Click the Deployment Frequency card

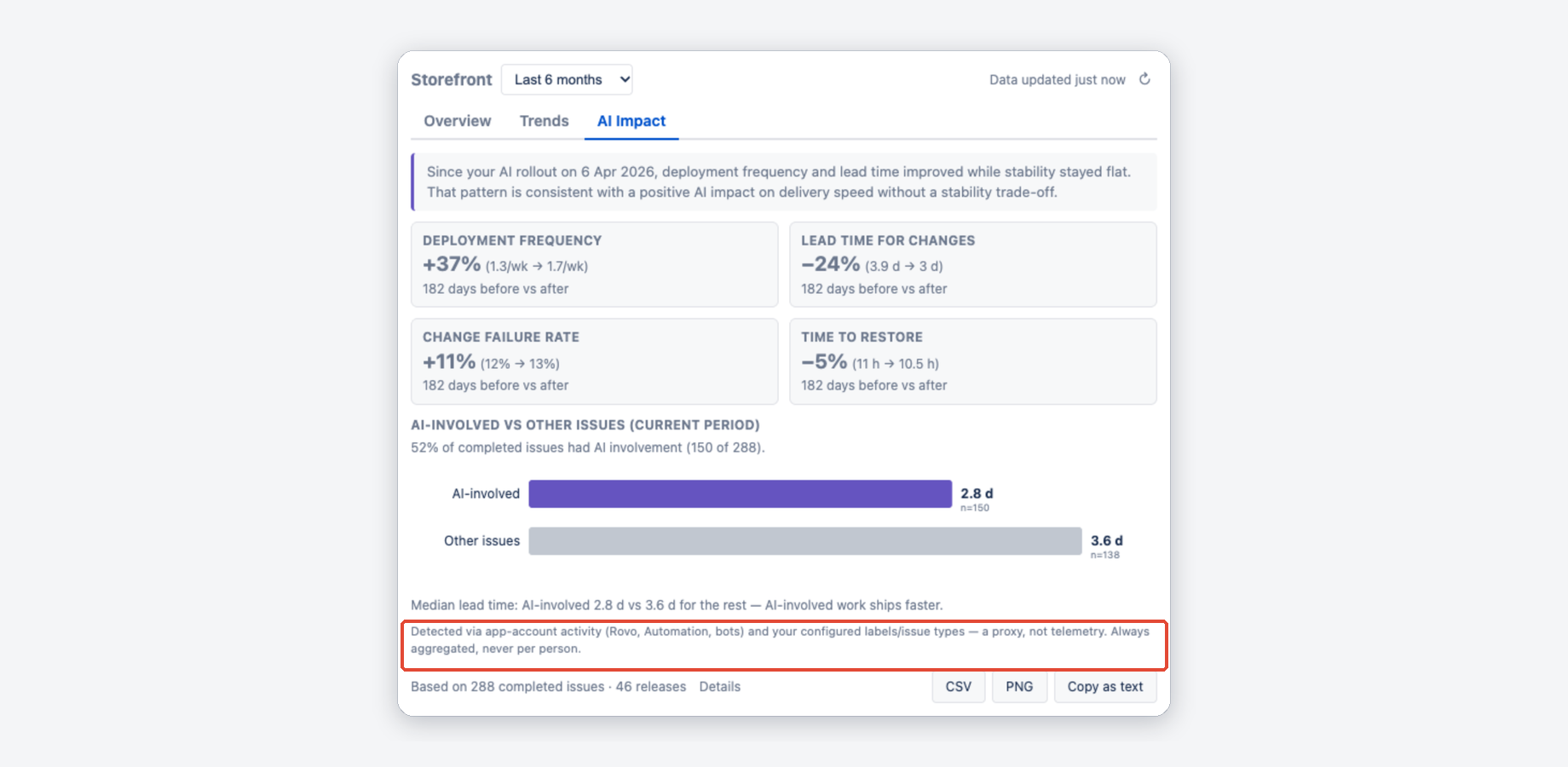click(595, 264)
